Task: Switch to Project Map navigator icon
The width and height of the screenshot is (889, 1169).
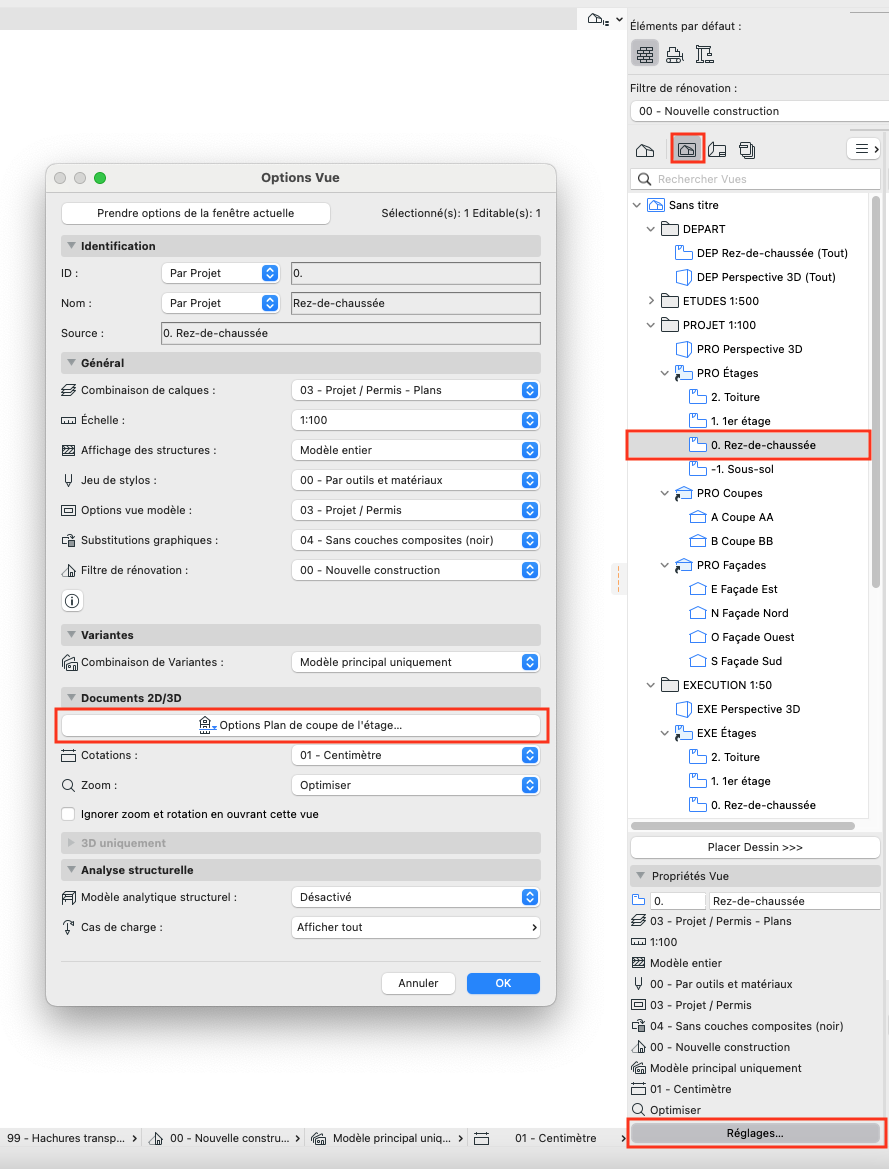Action: pos(645,150)
